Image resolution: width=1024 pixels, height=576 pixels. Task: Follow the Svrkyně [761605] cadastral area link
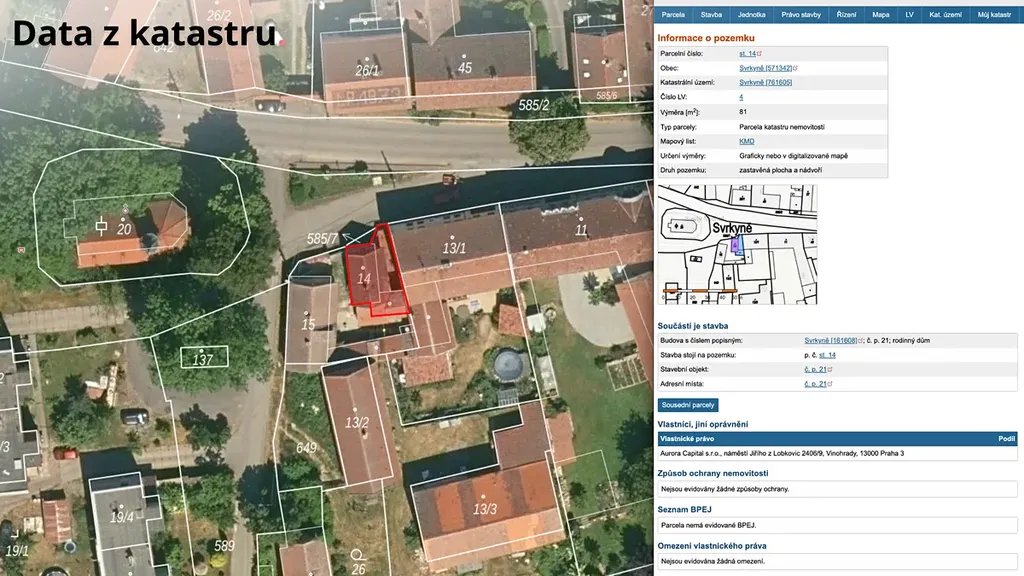pos(765,82)
